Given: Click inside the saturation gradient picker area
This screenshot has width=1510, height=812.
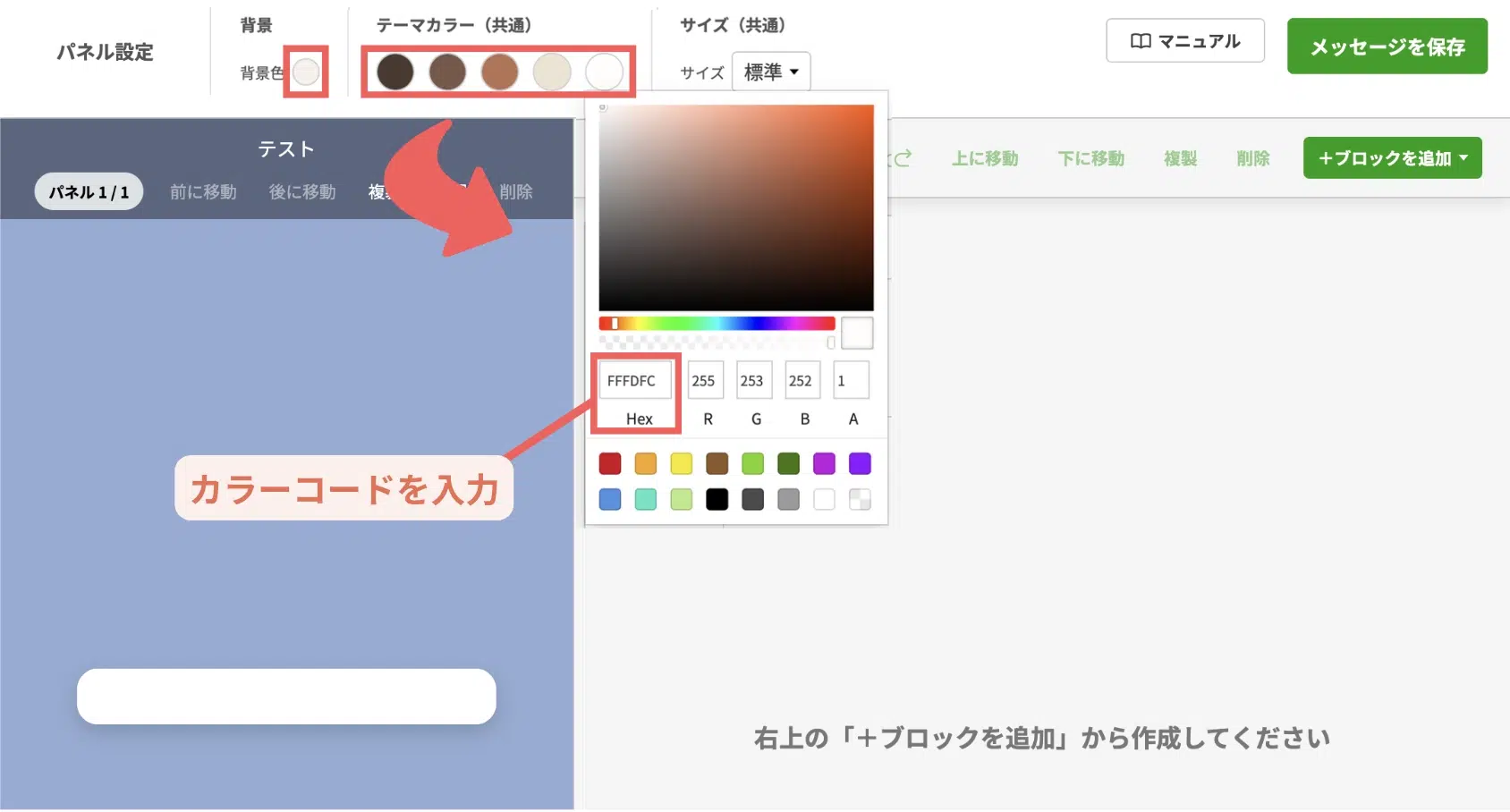Looking at the screenshot, I should pos(736,207).
